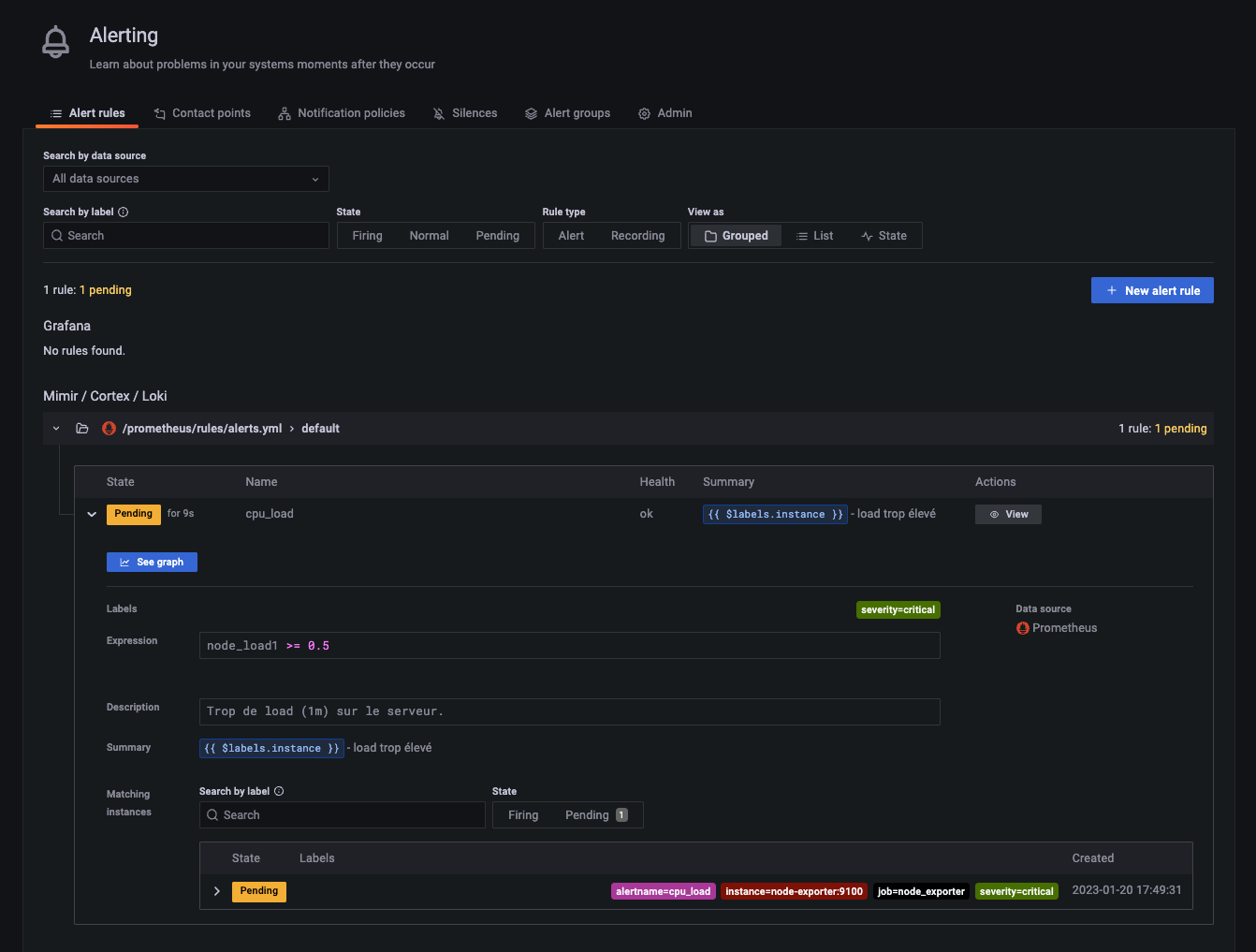Click the cpu_load rule name
The height and width of the screenshot is (952, 1256).
pos(270,514)
